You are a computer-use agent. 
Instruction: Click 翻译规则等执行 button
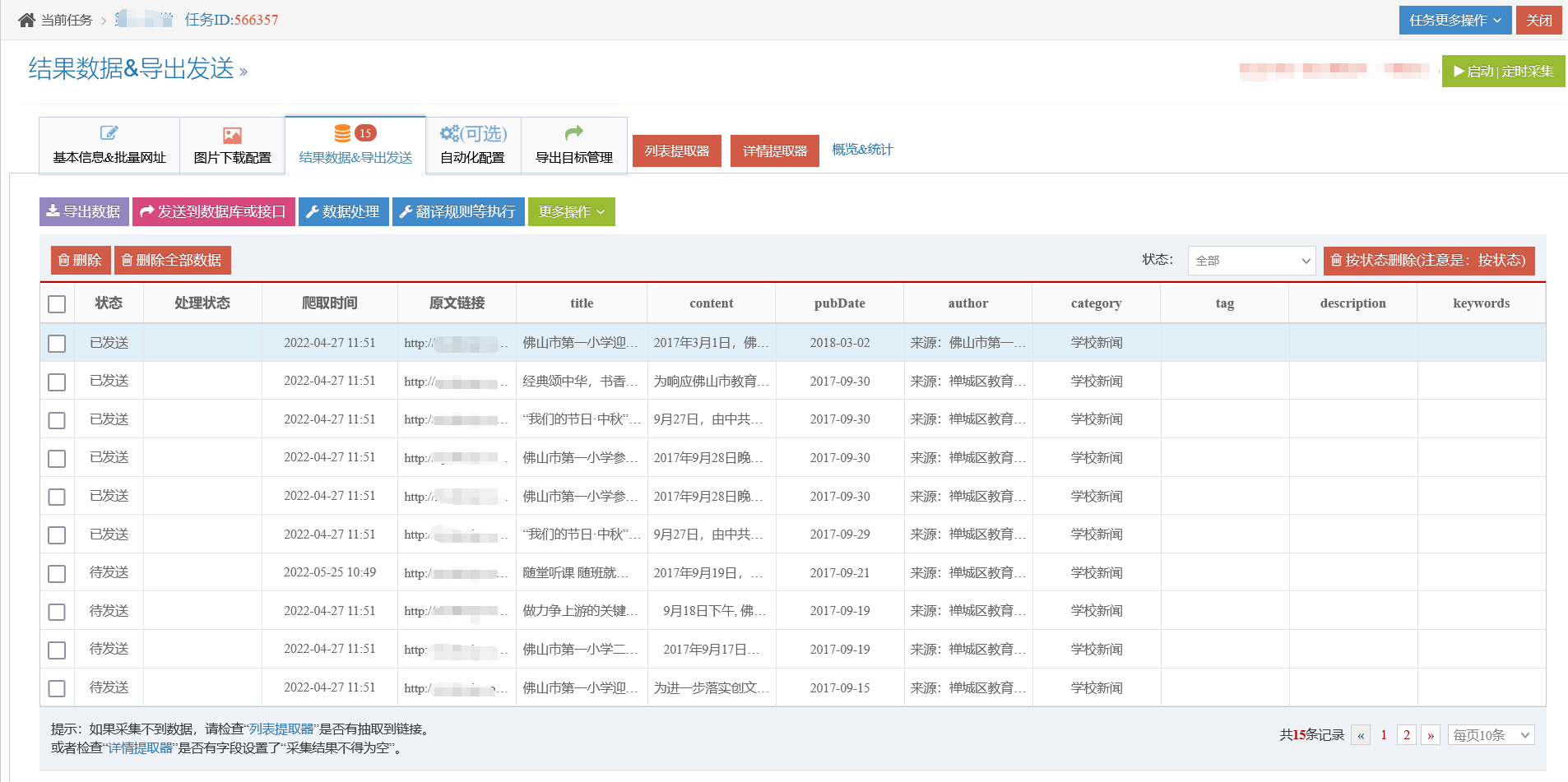click(458, 211)
